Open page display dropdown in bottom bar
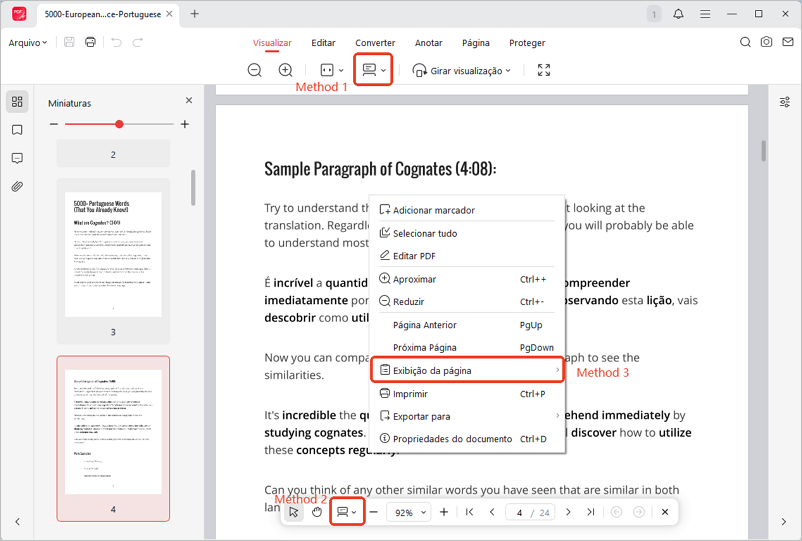Viewport: 802px width, 541px height. click(347, 512)
